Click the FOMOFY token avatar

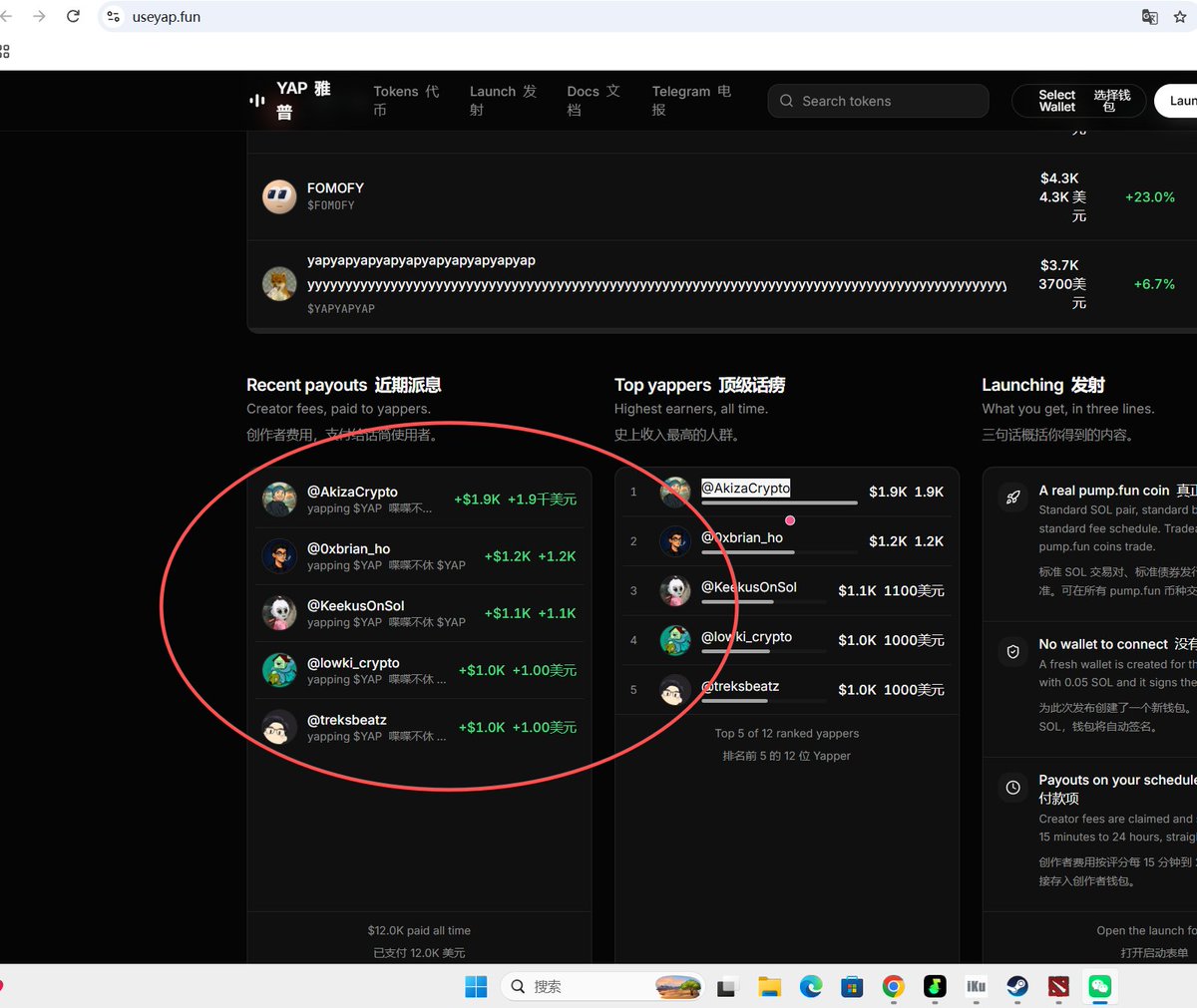pos(279,196)
